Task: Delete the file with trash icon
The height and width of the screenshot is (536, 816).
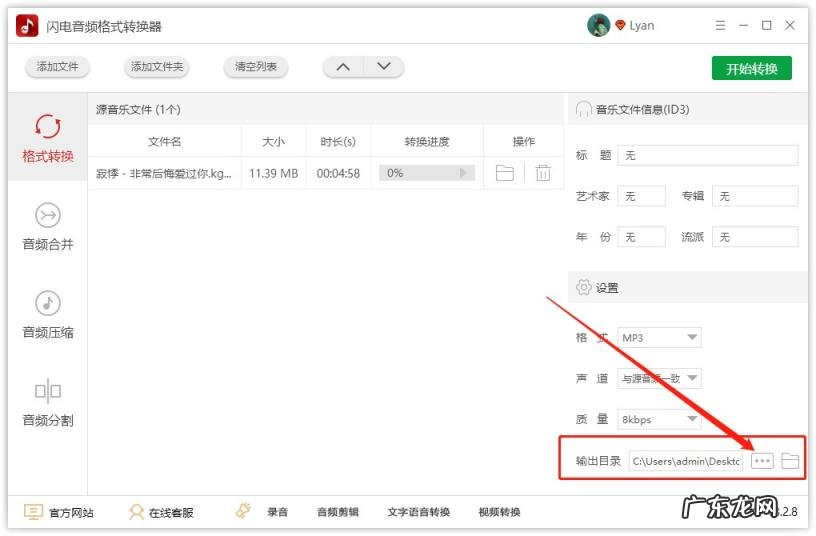Action: [x=543, y=172]
